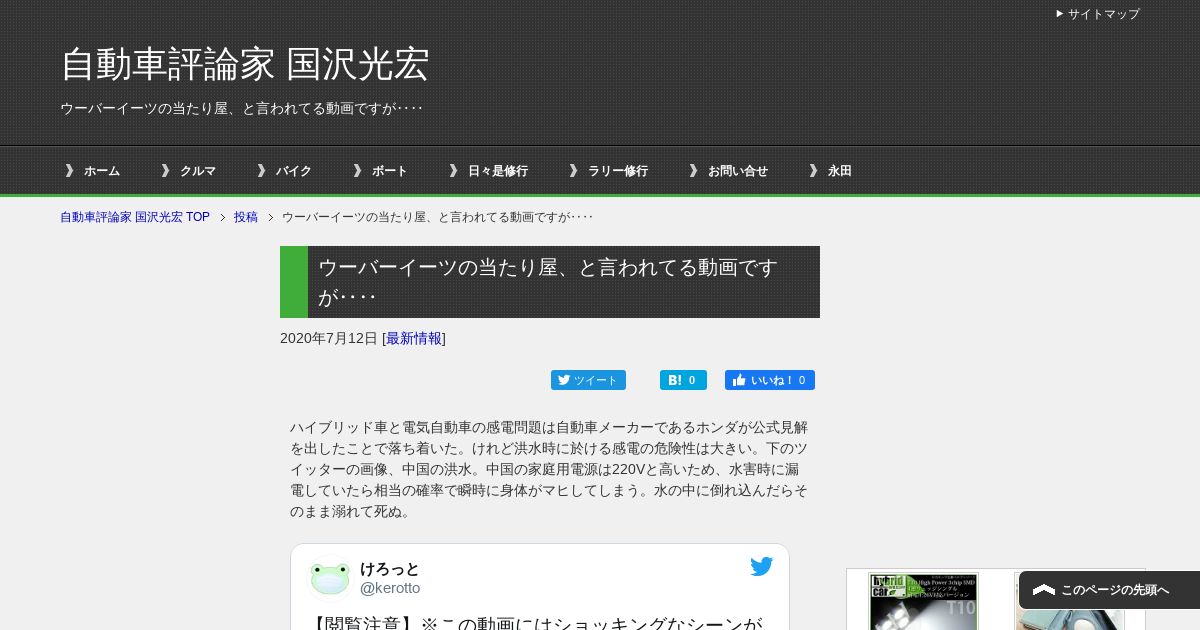1200x630 pixels.
Task: Select the バイク menu item
Action: [294, 171]
